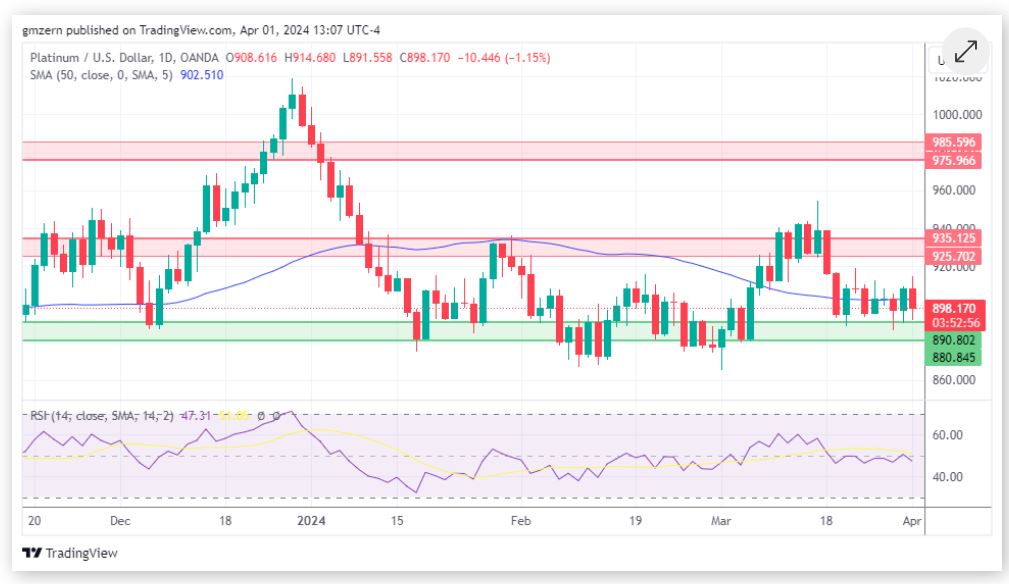Click the current price tag 898.170
Screen dimensions: 1009x584
(x=953, y=309)
